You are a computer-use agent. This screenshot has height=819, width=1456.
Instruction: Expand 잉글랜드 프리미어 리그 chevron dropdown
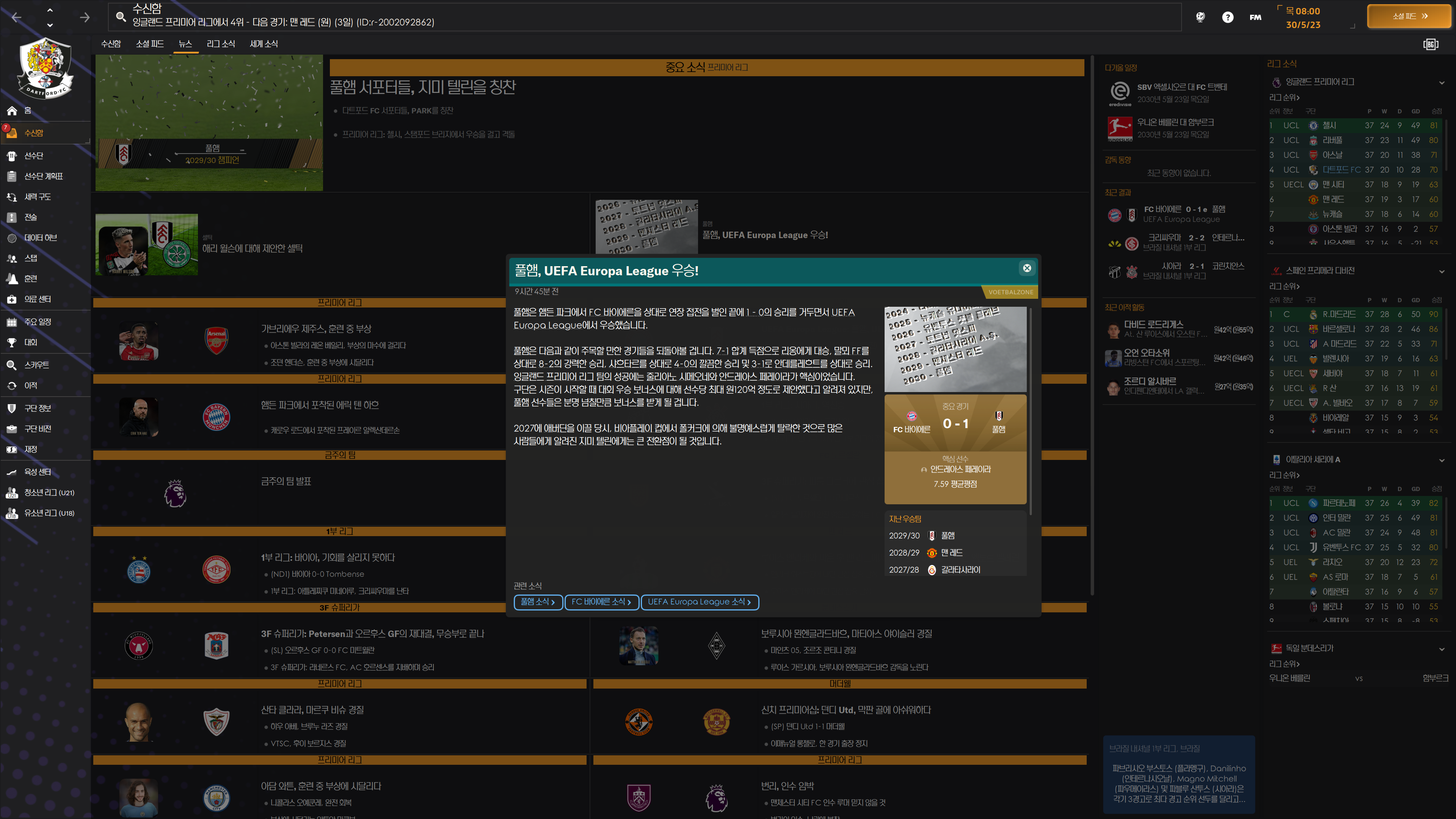1441,83
